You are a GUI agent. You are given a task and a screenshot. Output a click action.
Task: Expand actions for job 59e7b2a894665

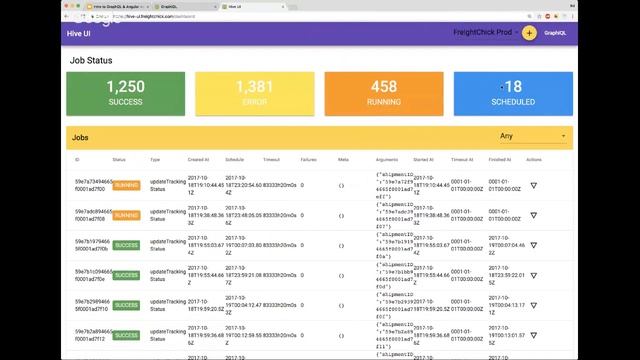coord(533,335)
